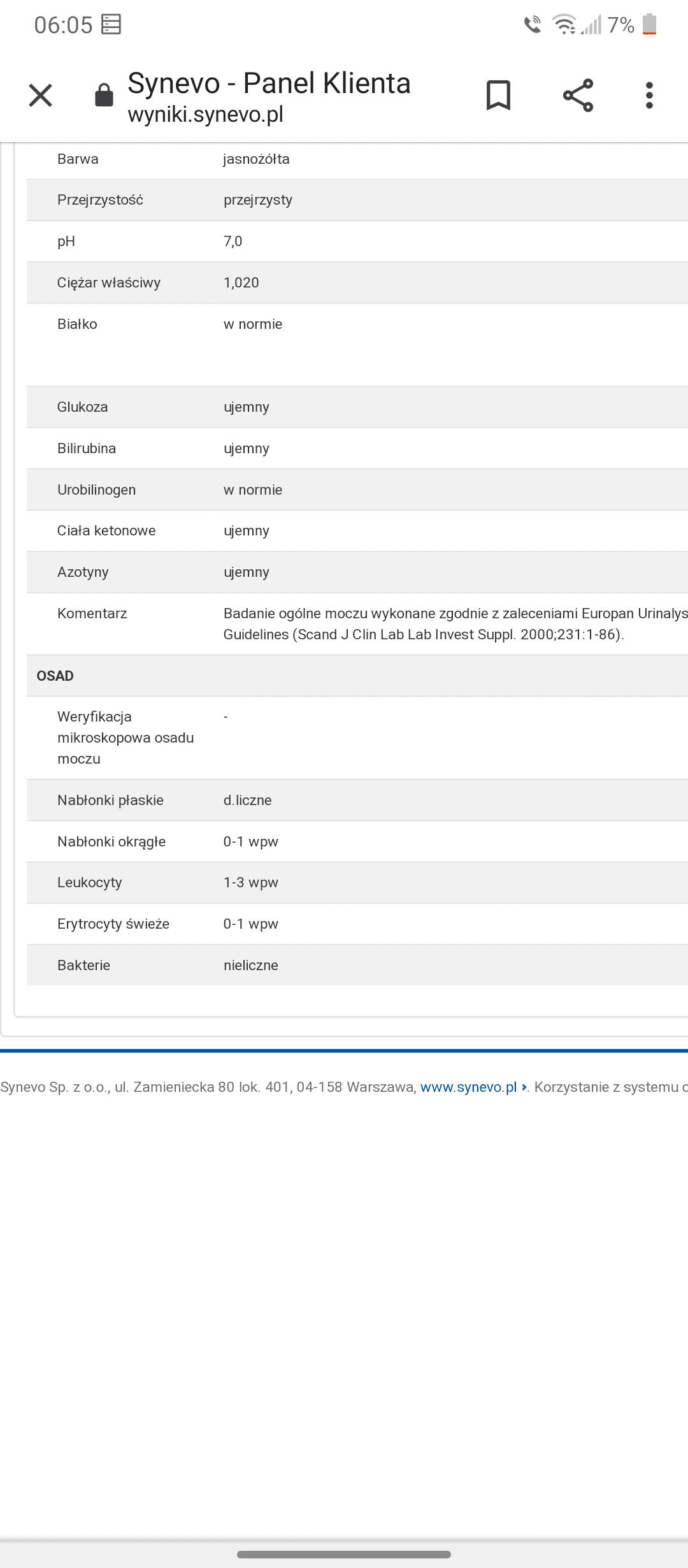Bookmark this Synevo results page
Screen dimensions: 688x1568
[x=498, y=96]
